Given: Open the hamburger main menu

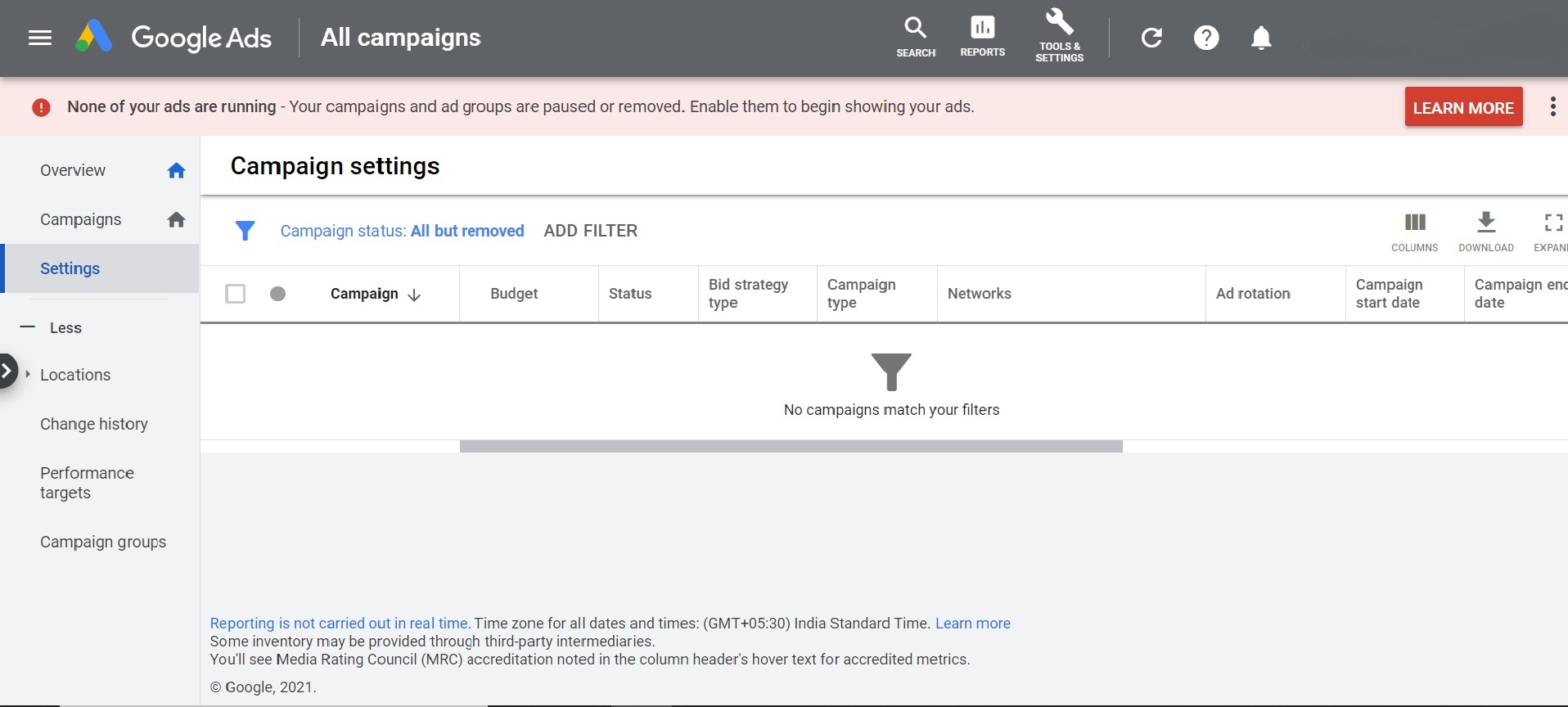Looking at the screenshot, I should (39, 38).
